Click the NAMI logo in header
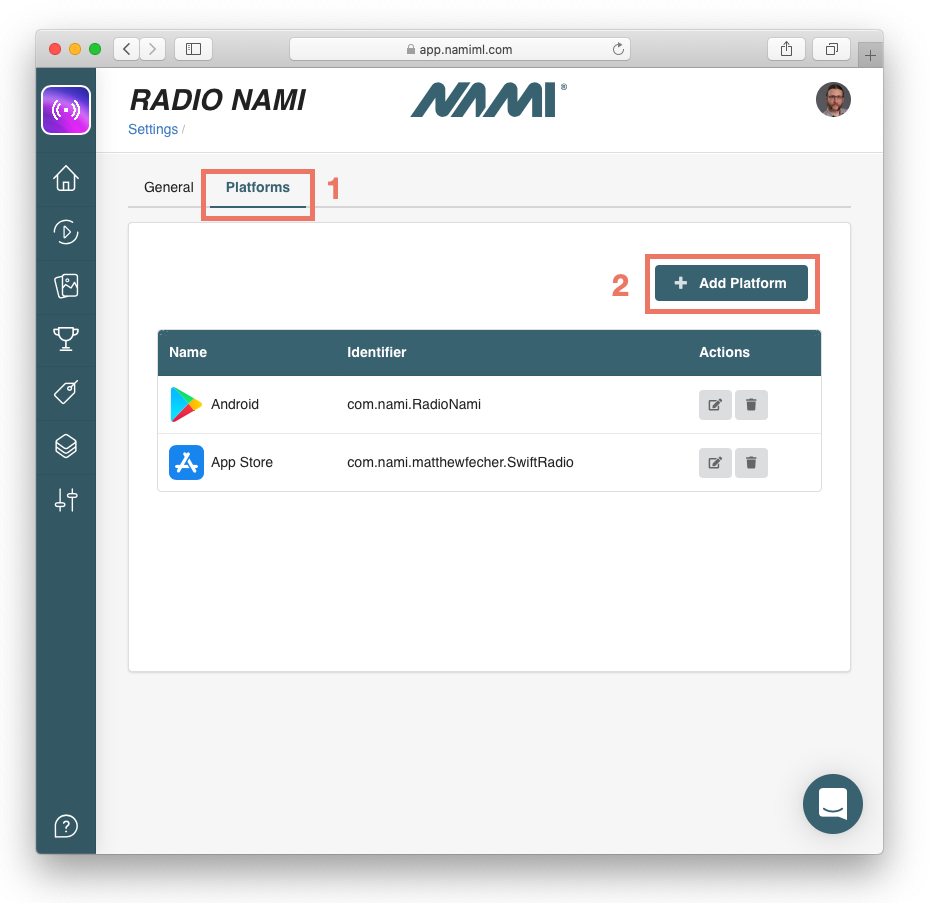930x903 pixels. 489,100
